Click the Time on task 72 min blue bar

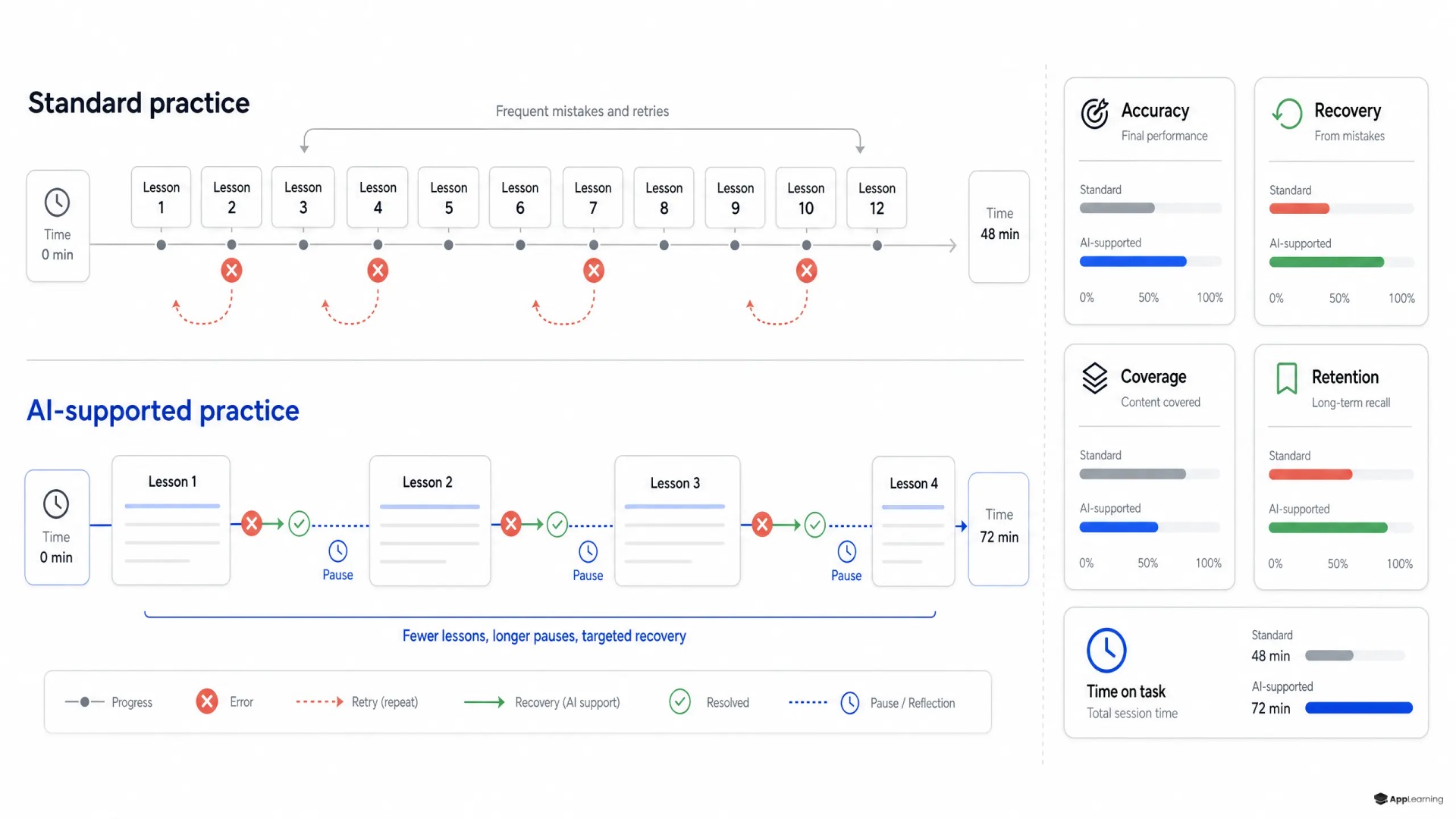pyautogui.click(x=1359, y=708)
